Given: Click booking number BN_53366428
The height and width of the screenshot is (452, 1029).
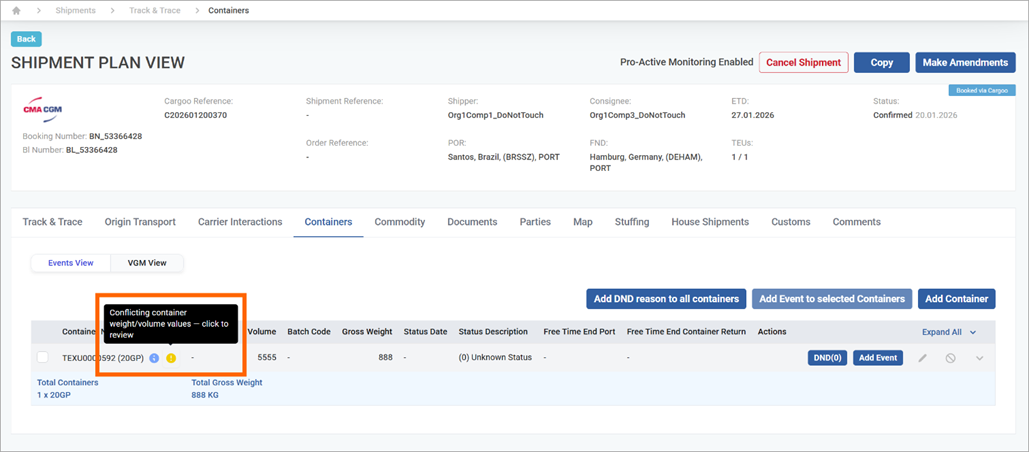Looking at the screenshot, I should click(116, 136).
